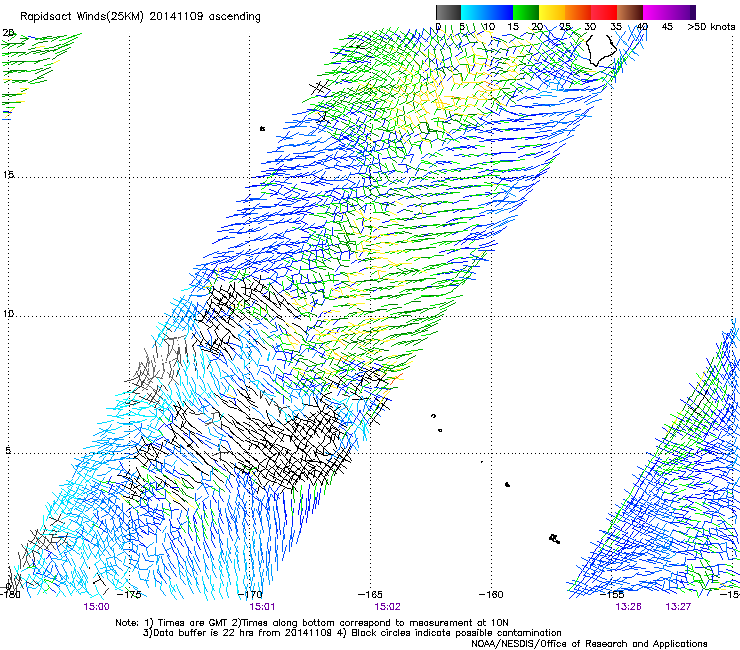This screenshot has width=740, height=650.
Task: Click the 13:26 swath time label
Action: point(628,607)
